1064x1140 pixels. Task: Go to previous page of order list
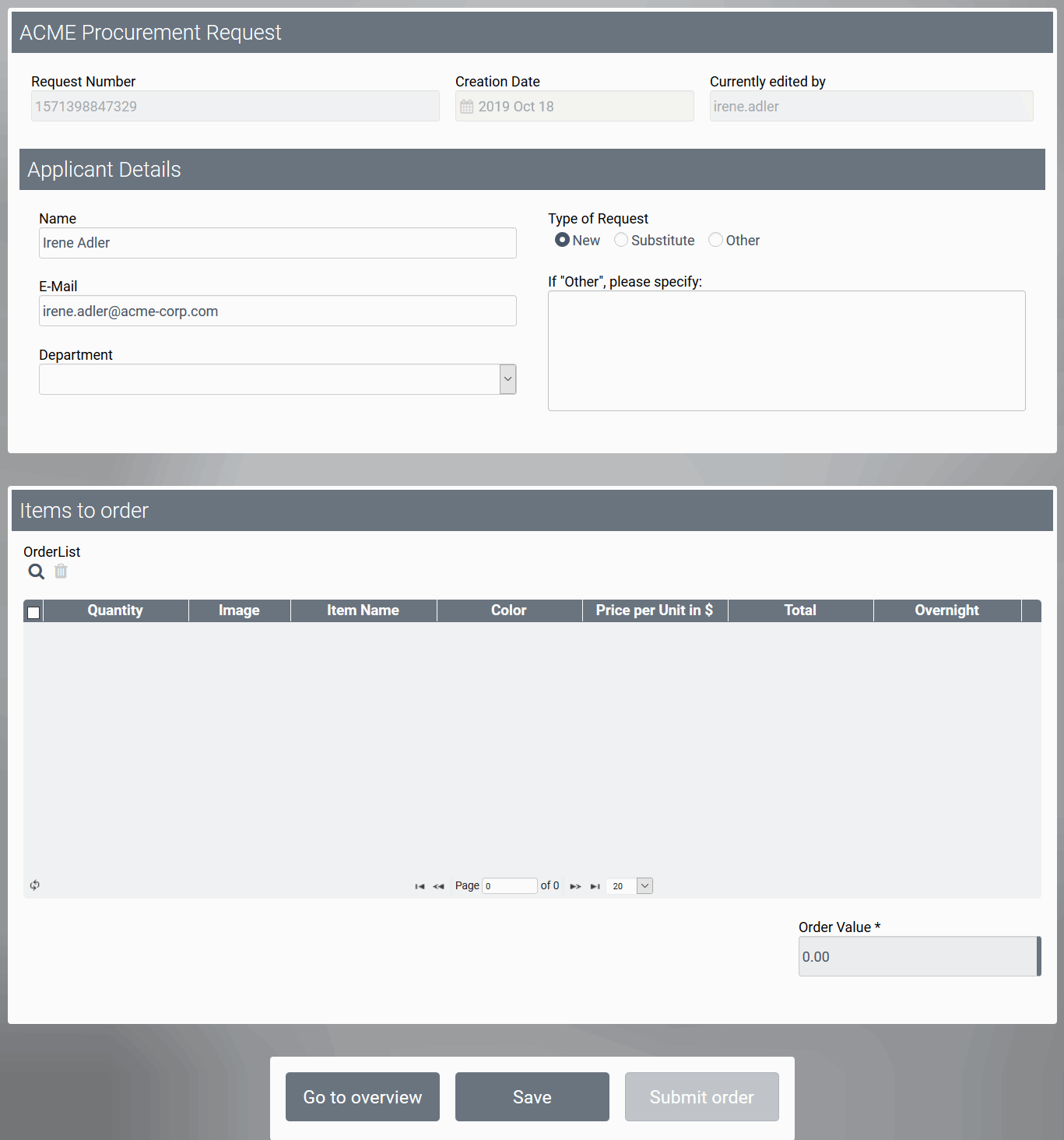[x=439, y=886]
